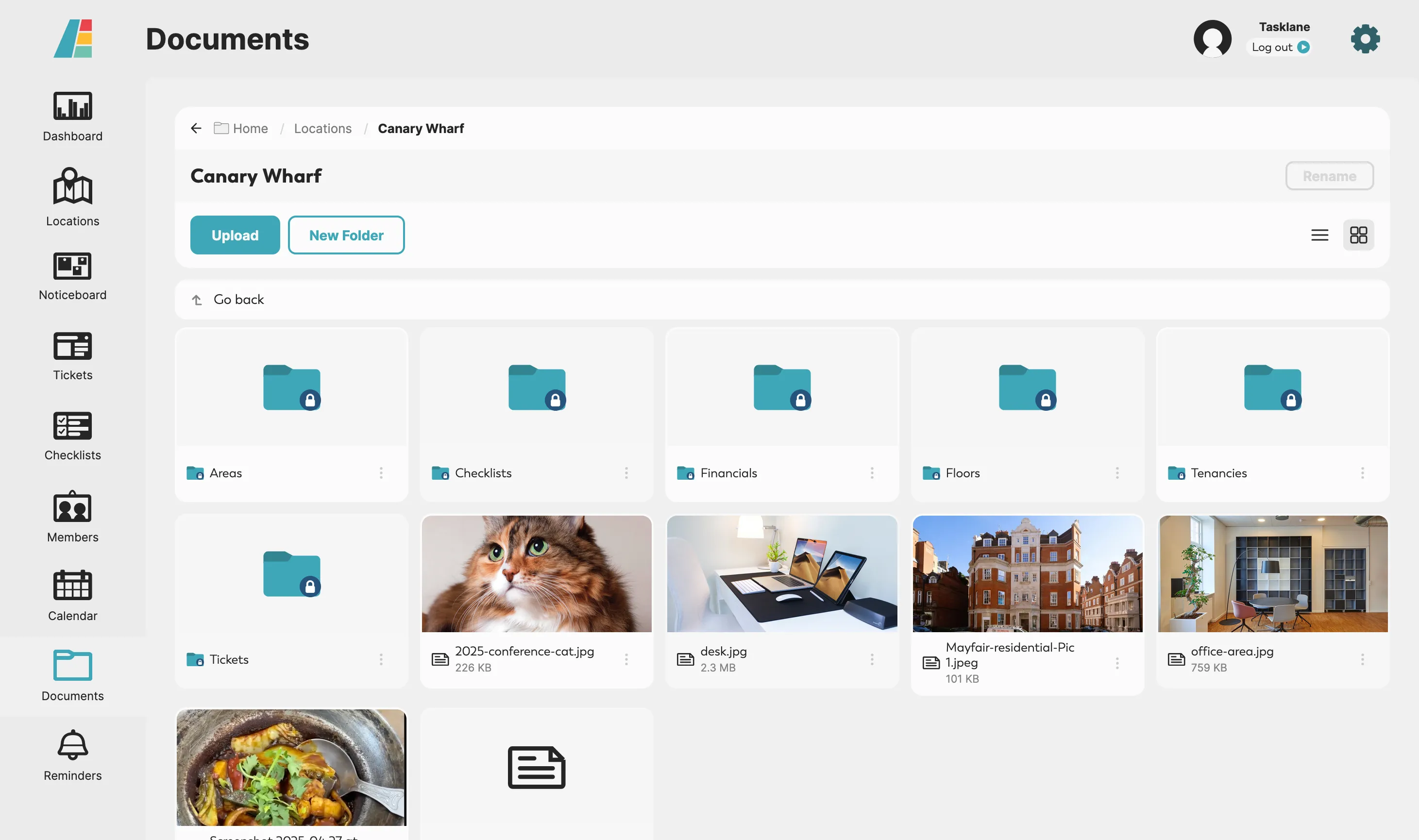
Task: Open the Members section
Action: (x=72, y=517)
